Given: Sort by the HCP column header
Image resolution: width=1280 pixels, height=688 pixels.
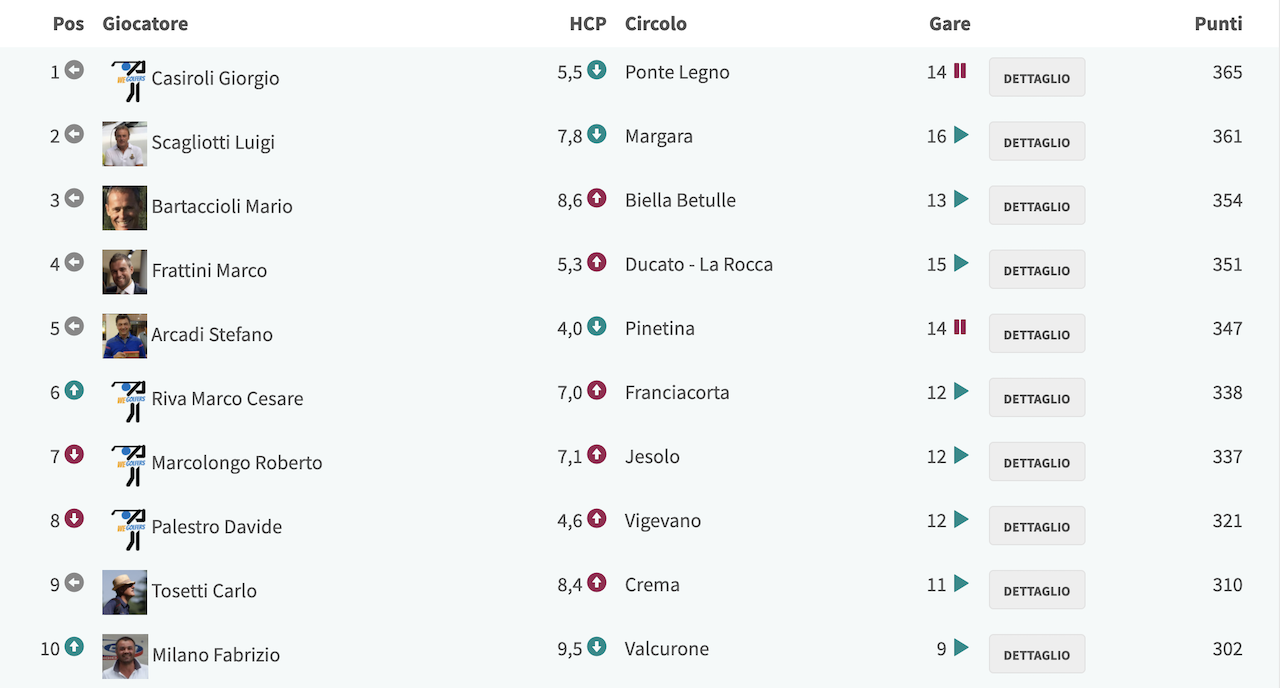Looking at the screenshot, I should (x=588, y=23).
